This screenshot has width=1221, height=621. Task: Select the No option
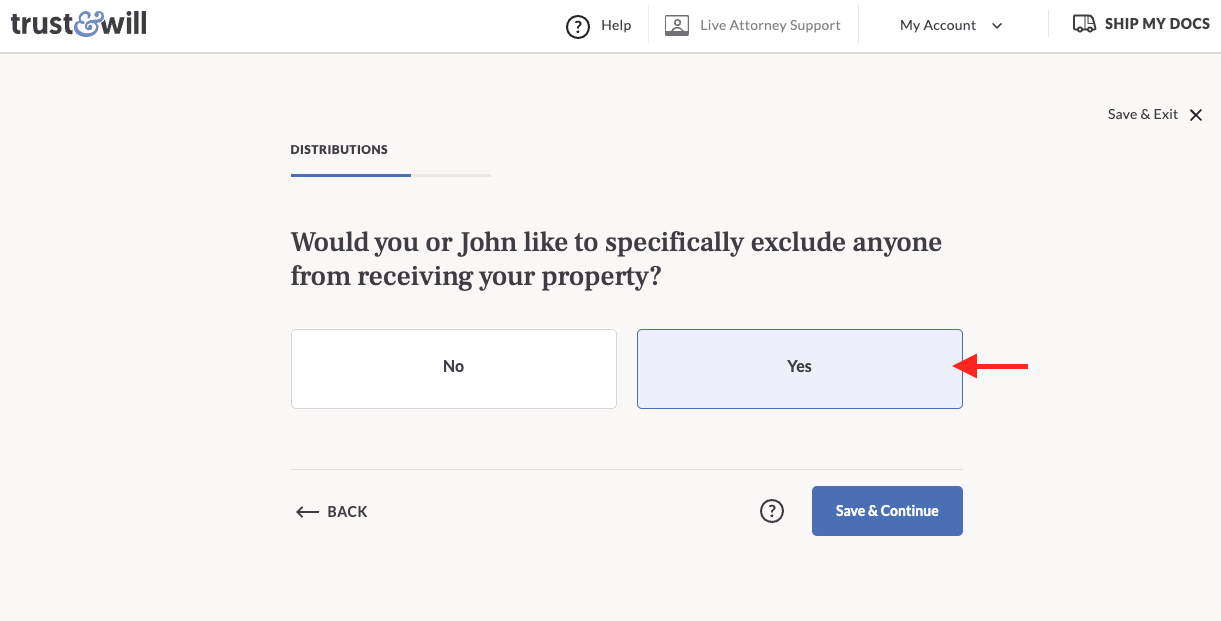pyautogui.click(x=453, y=368)
